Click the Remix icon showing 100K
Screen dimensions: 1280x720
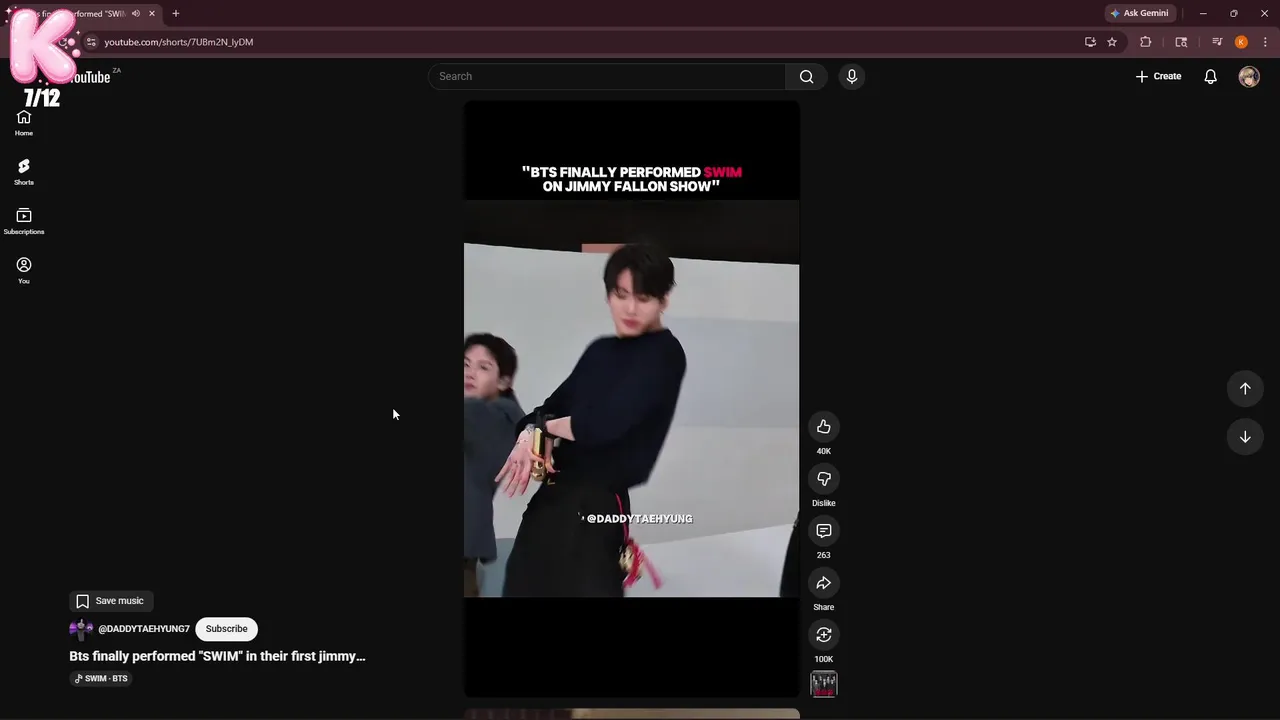(x=823, y=635)
